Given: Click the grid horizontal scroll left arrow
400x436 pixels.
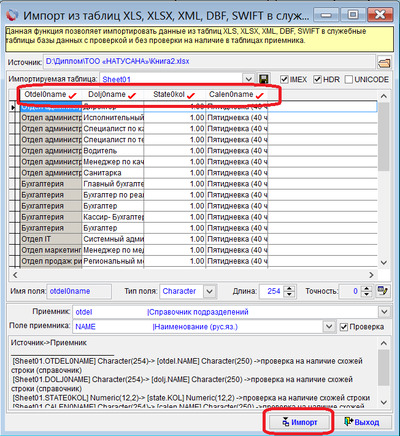Looking at the screenshot, I should pyautogui.click(x=15, y=275).
